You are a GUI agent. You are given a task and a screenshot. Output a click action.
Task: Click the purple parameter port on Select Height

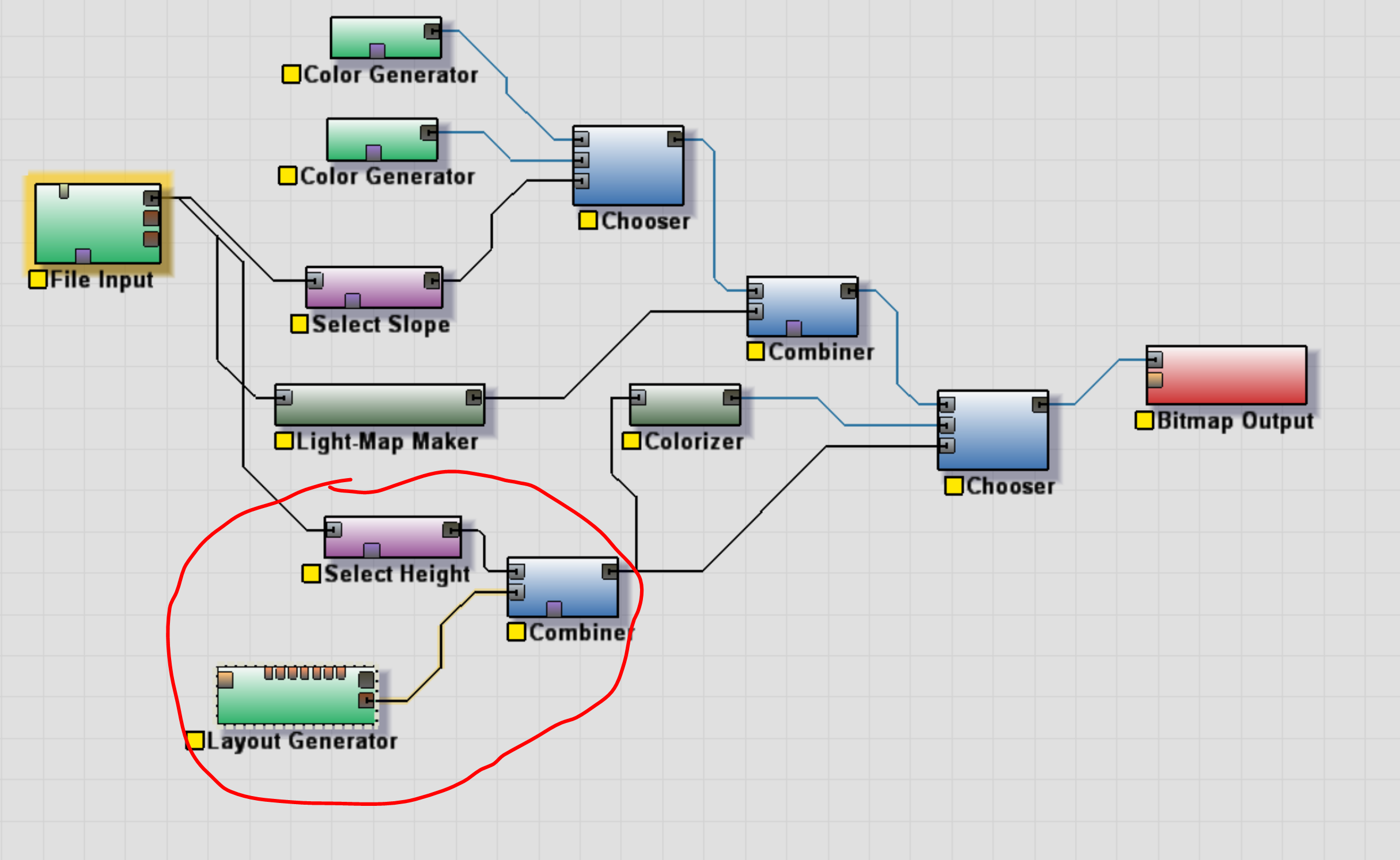coord(372,550)
